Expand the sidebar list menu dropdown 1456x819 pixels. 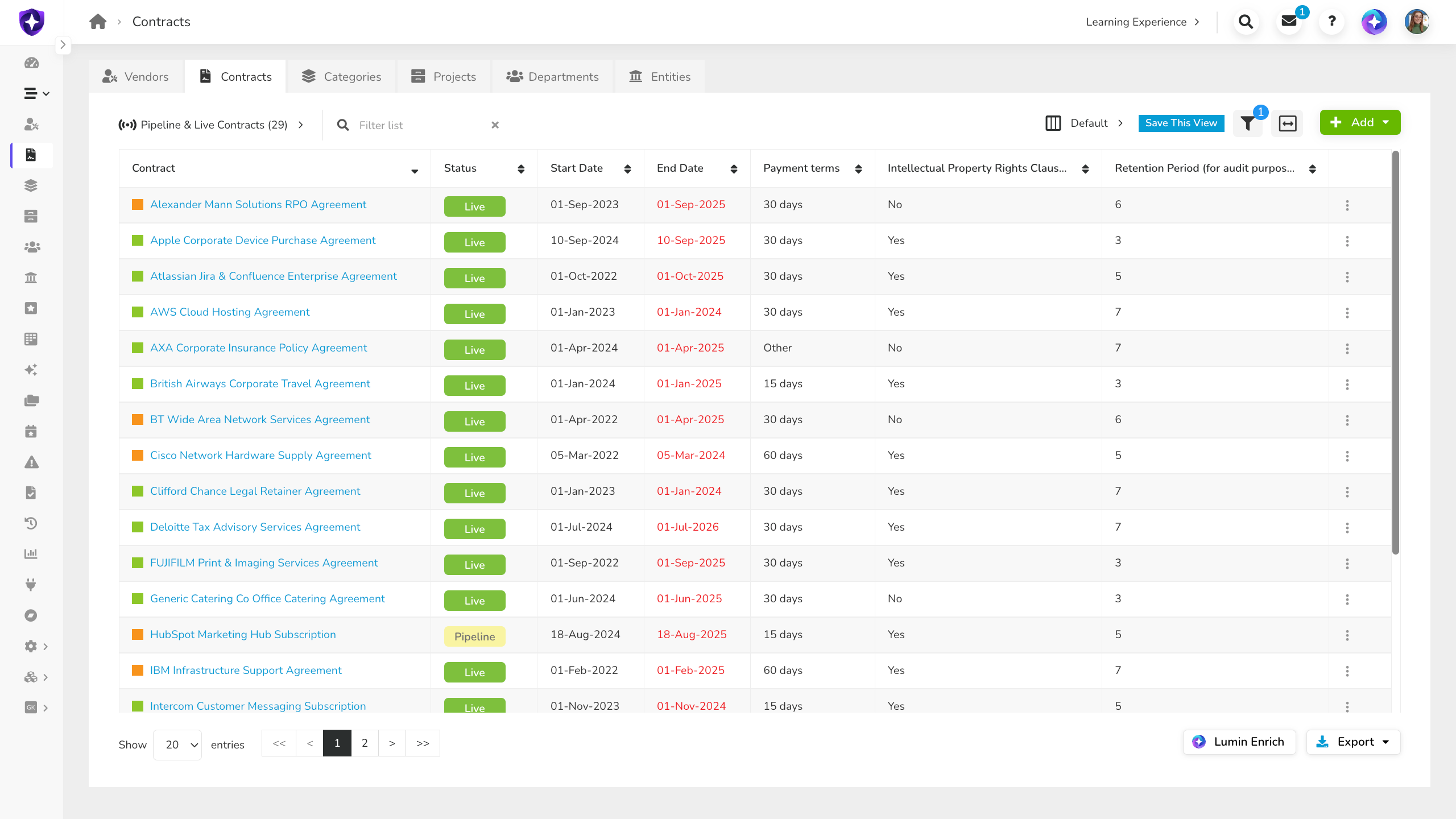click(x=37, y=93)
